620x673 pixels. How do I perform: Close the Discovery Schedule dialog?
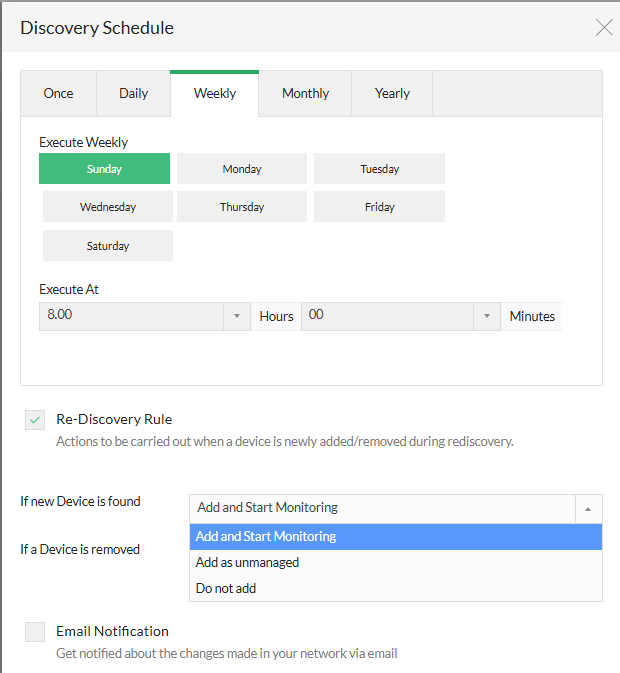604,28
